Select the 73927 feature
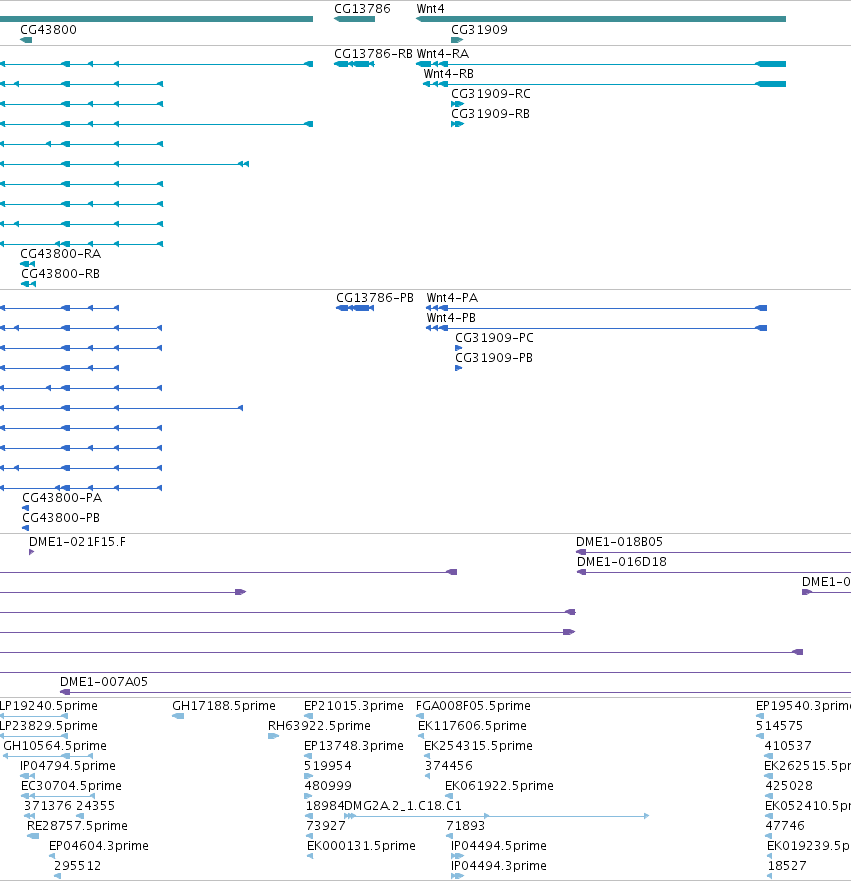 pyautogui.click(x=309, y=836)
